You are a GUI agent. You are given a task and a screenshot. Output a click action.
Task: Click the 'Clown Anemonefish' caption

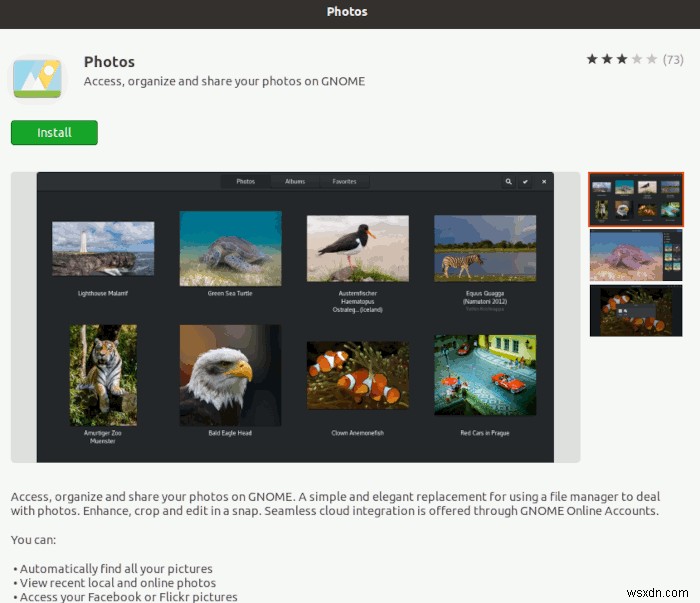(358, 433)
